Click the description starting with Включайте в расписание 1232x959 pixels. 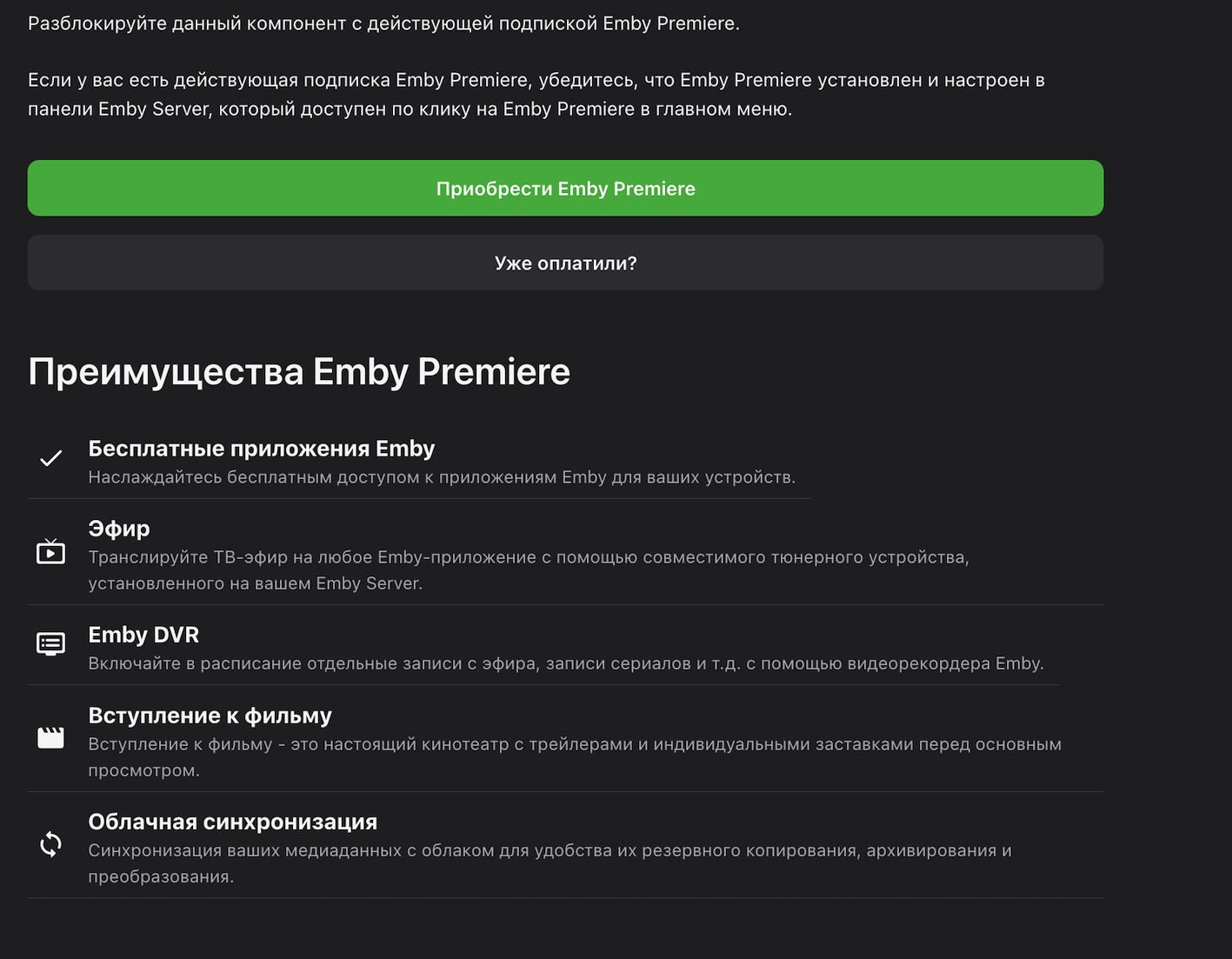(x=565, y=663)
